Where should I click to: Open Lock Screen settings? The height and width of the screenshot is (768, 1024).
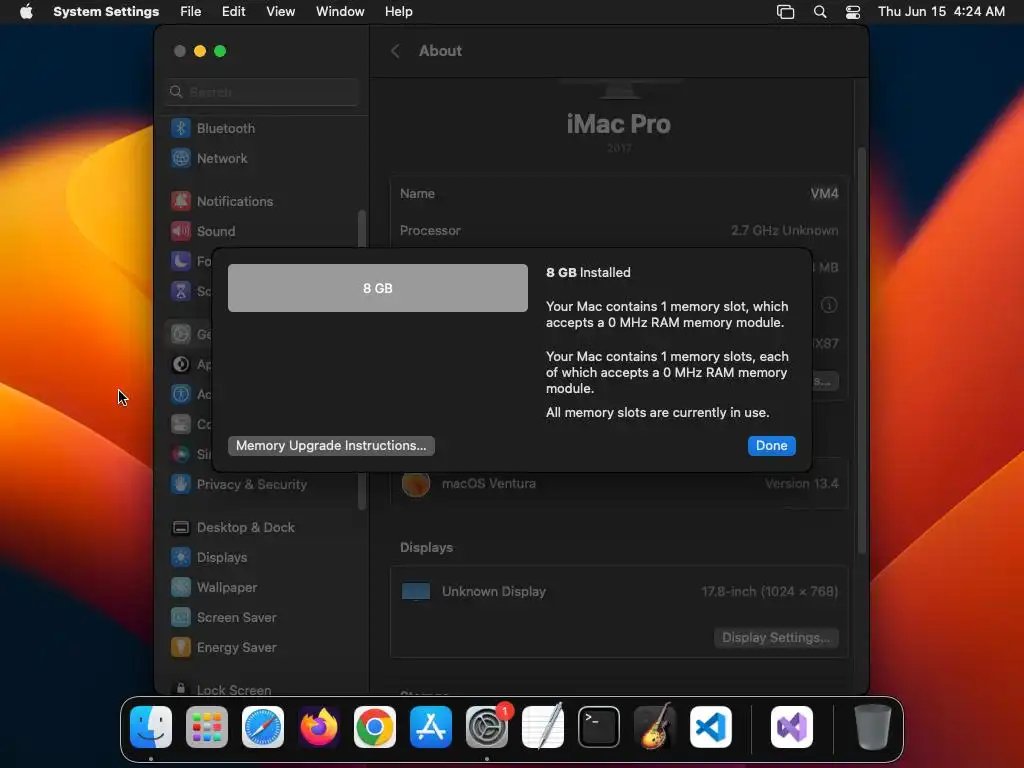click(x=233, y=690)
